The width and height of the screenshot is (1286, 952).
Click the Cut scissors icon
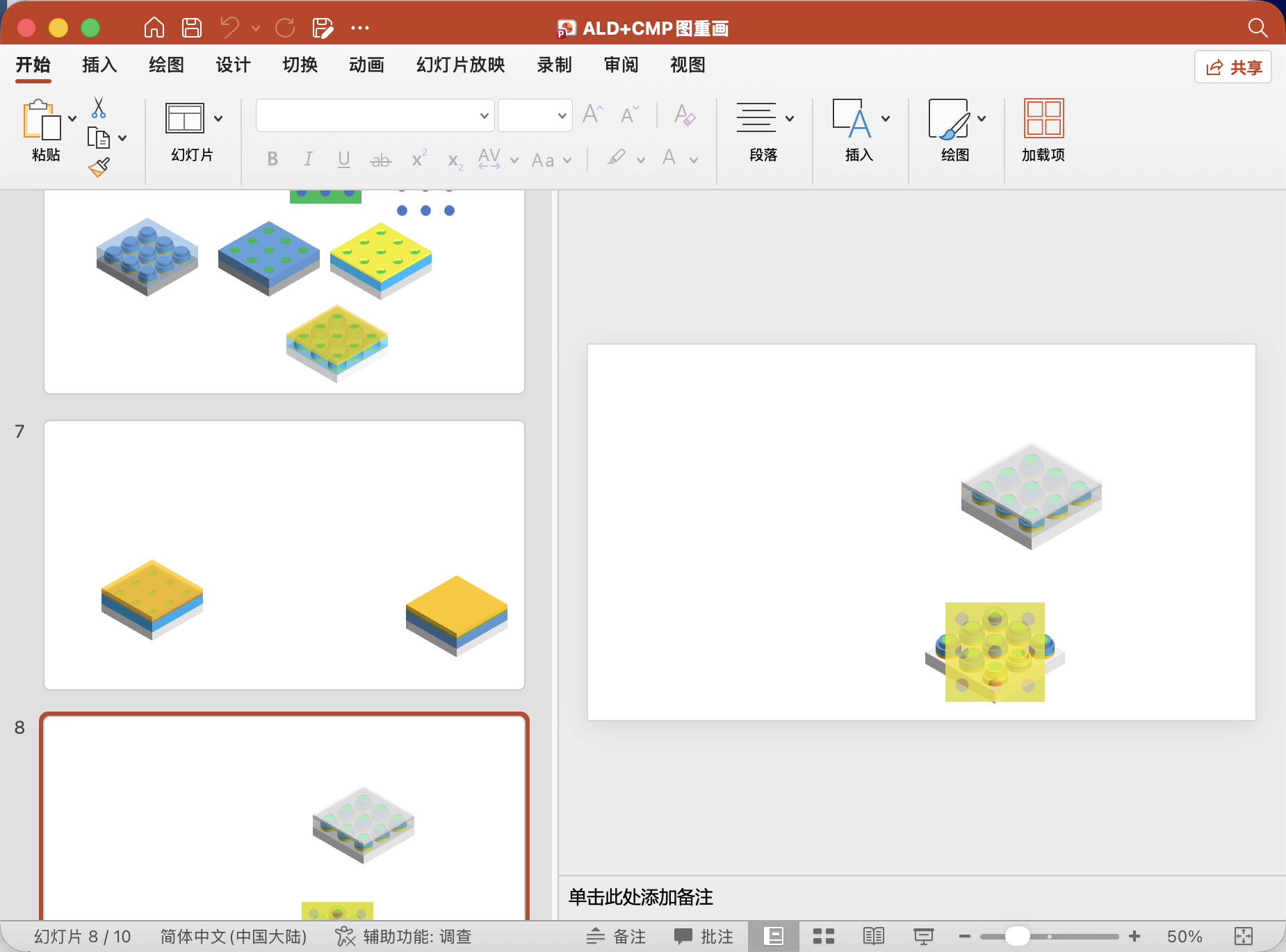coord(99,108)
